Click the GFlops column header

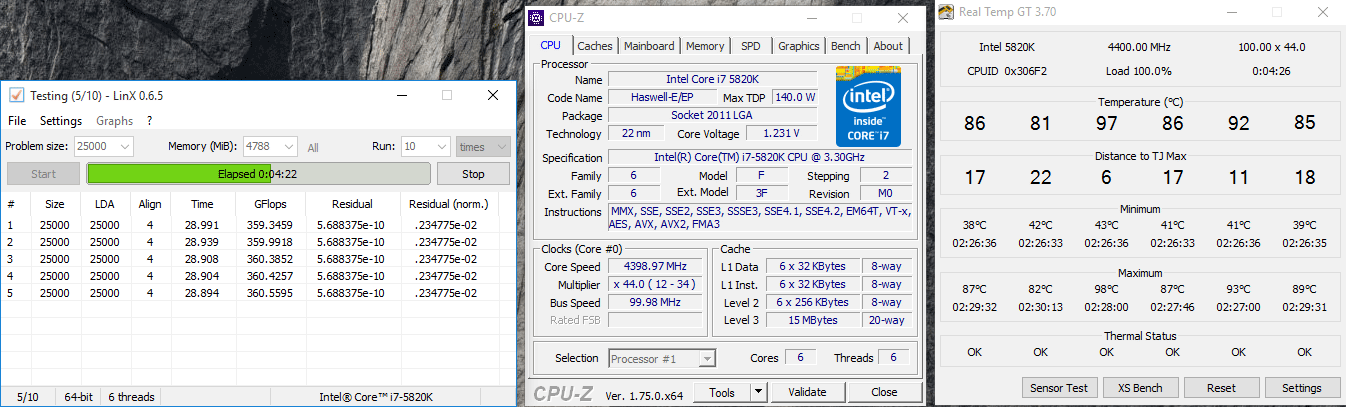click(270, 204)
